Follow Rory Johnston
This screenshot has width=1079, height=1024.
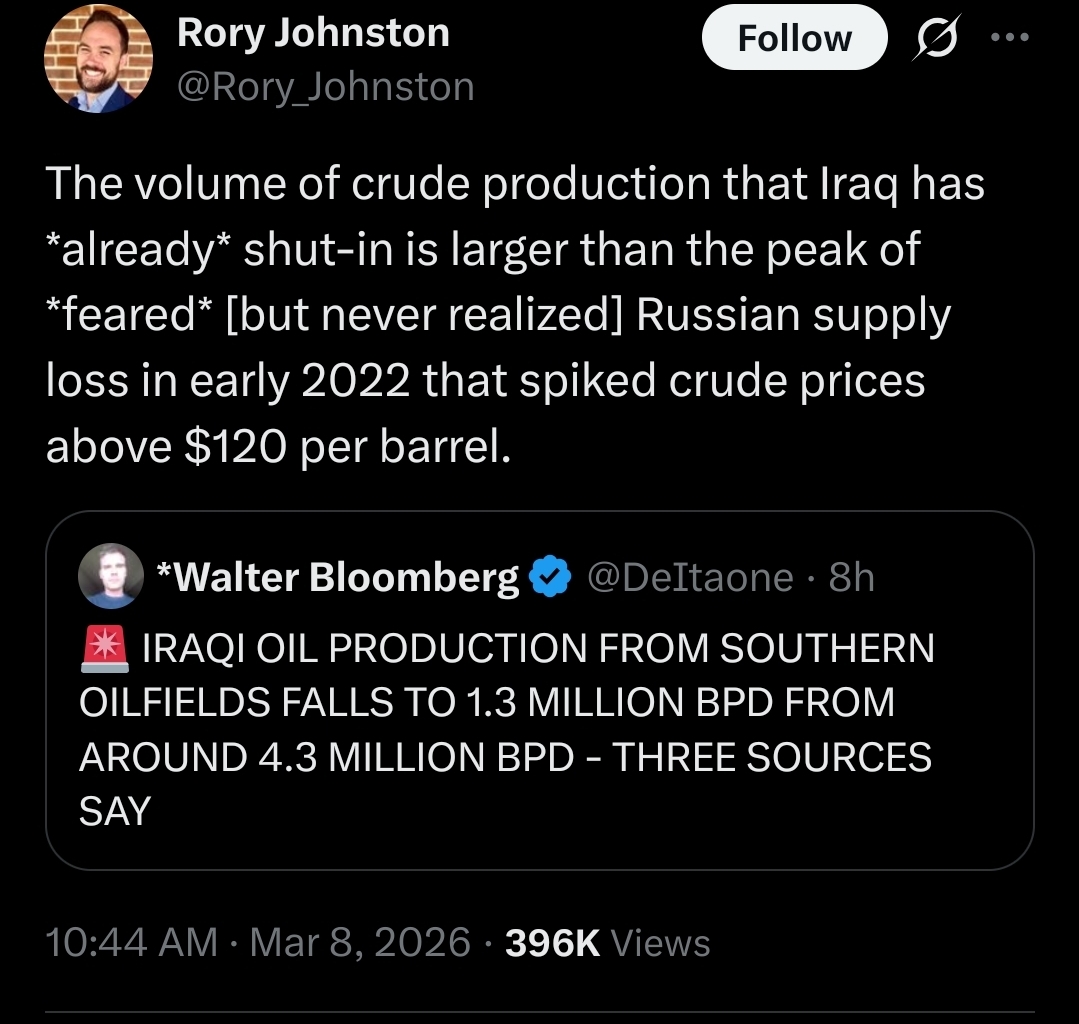[x=794, y=38]
